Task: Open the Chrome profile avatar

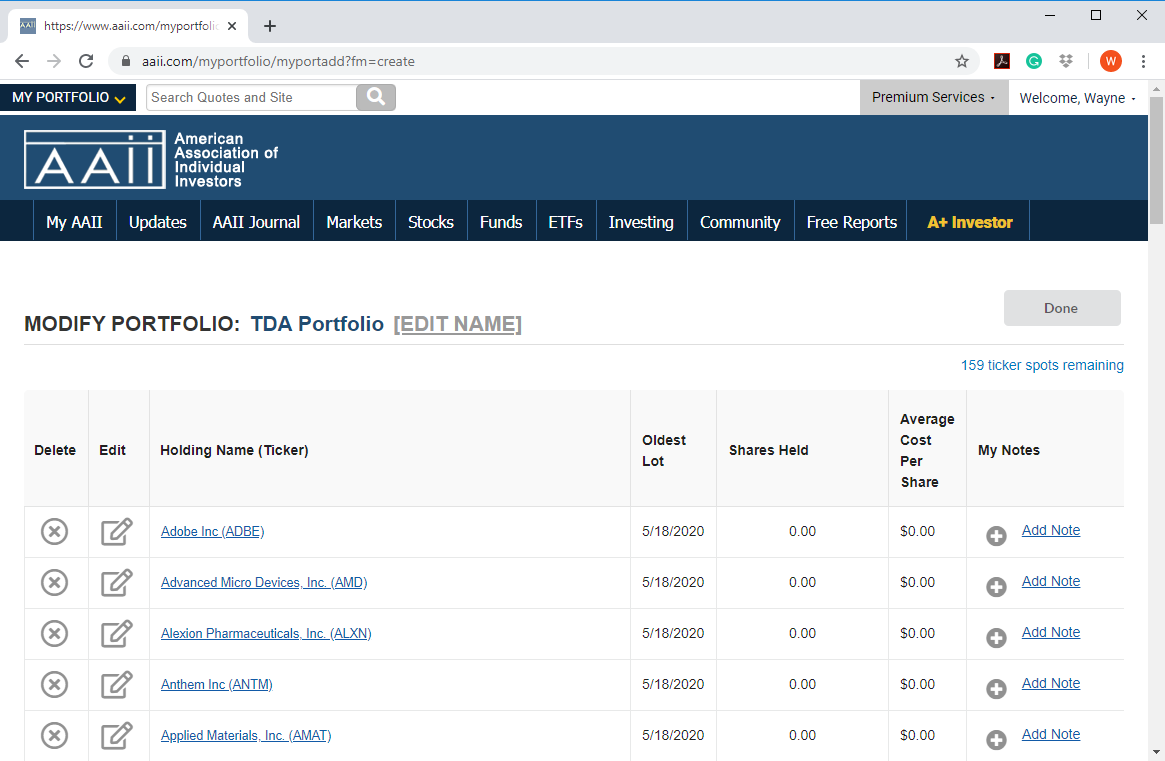Action: tap(1111, 61)
